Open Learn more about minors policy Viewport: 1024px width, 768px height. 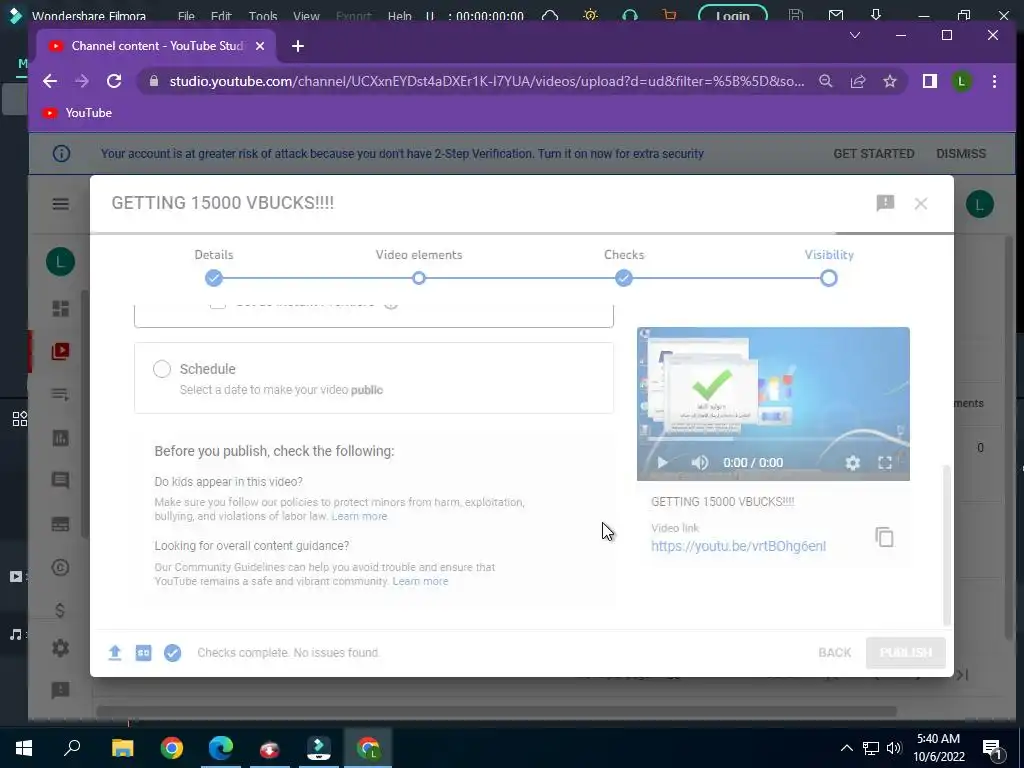[x=359, y=516]
